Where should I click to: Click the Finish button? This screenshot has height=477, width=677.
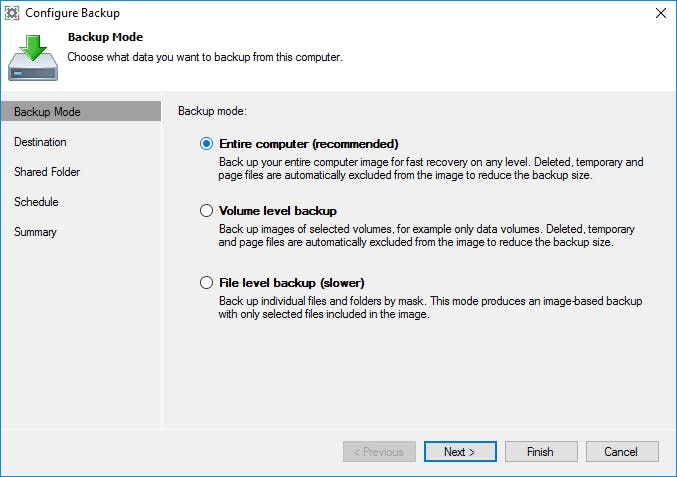point(541,452)
